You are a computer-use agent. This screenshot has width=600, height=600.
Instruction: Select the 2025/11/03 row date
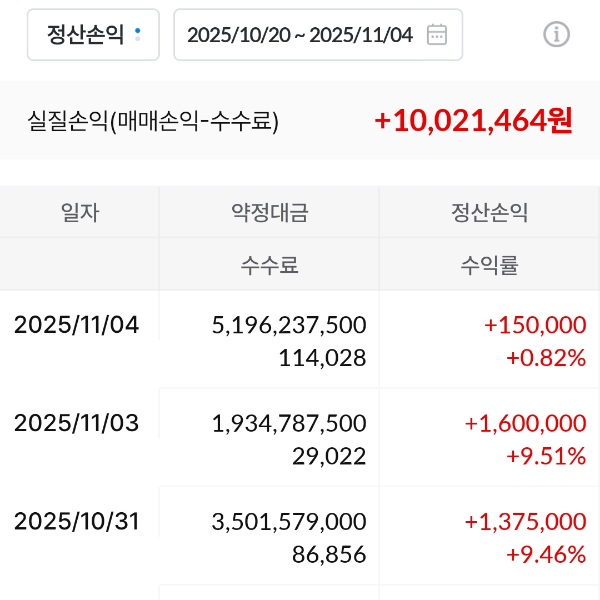[77, 422]
